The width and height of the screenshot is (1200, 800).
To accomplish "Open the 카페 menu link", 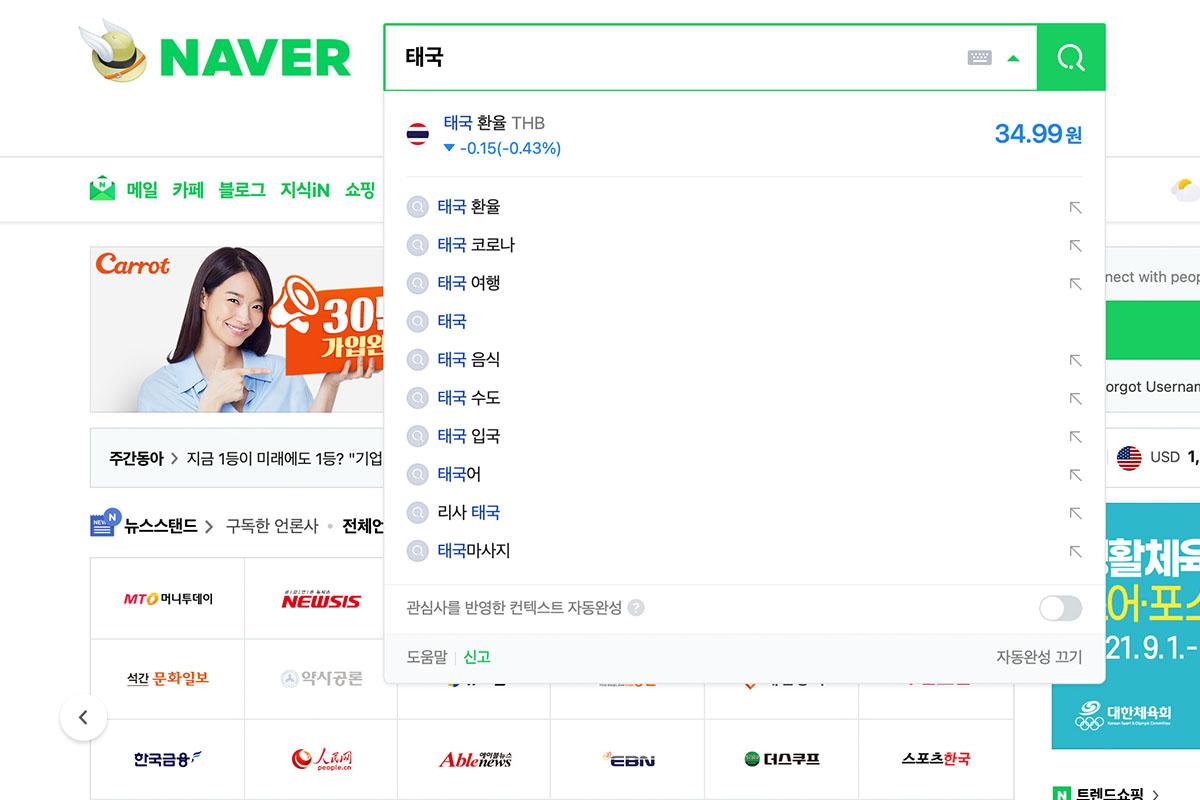I will point(188,190).
